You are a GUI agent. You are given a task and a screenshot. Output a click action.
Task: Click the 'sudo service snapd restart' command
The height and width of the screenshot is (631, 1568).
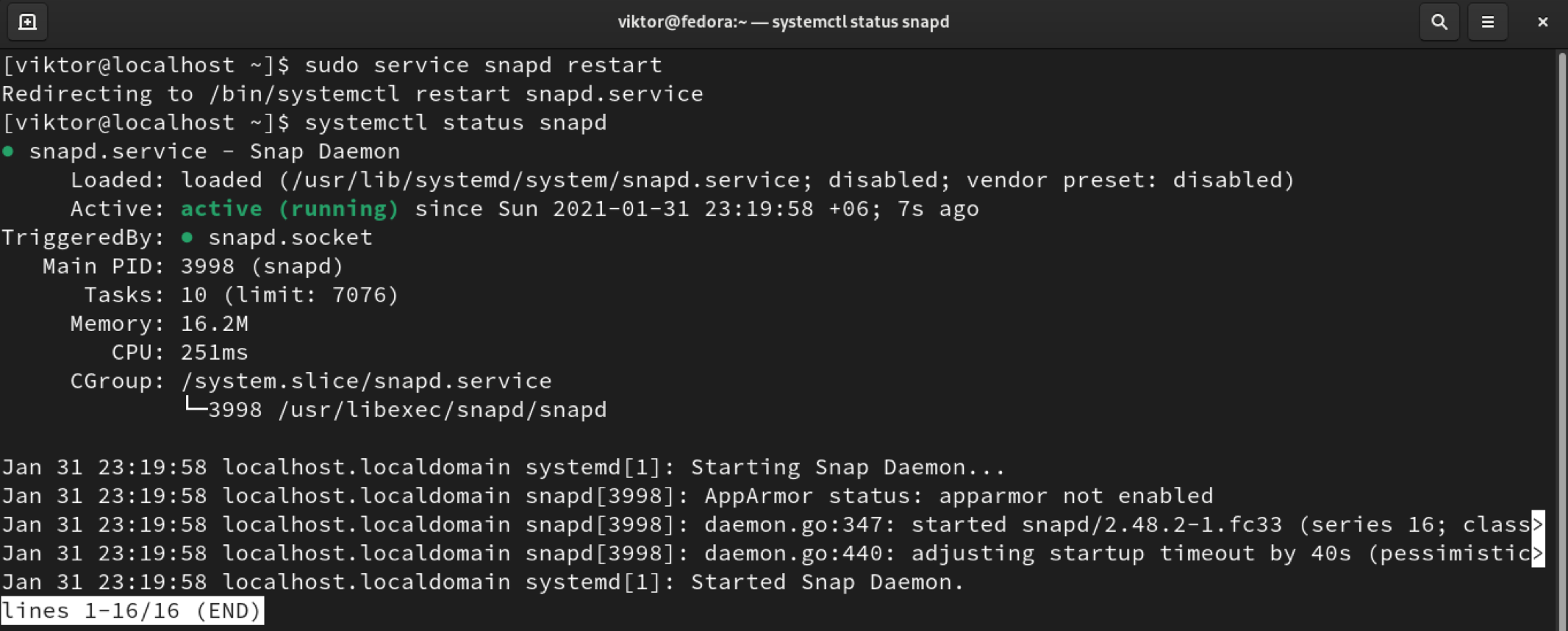(483, 65)
